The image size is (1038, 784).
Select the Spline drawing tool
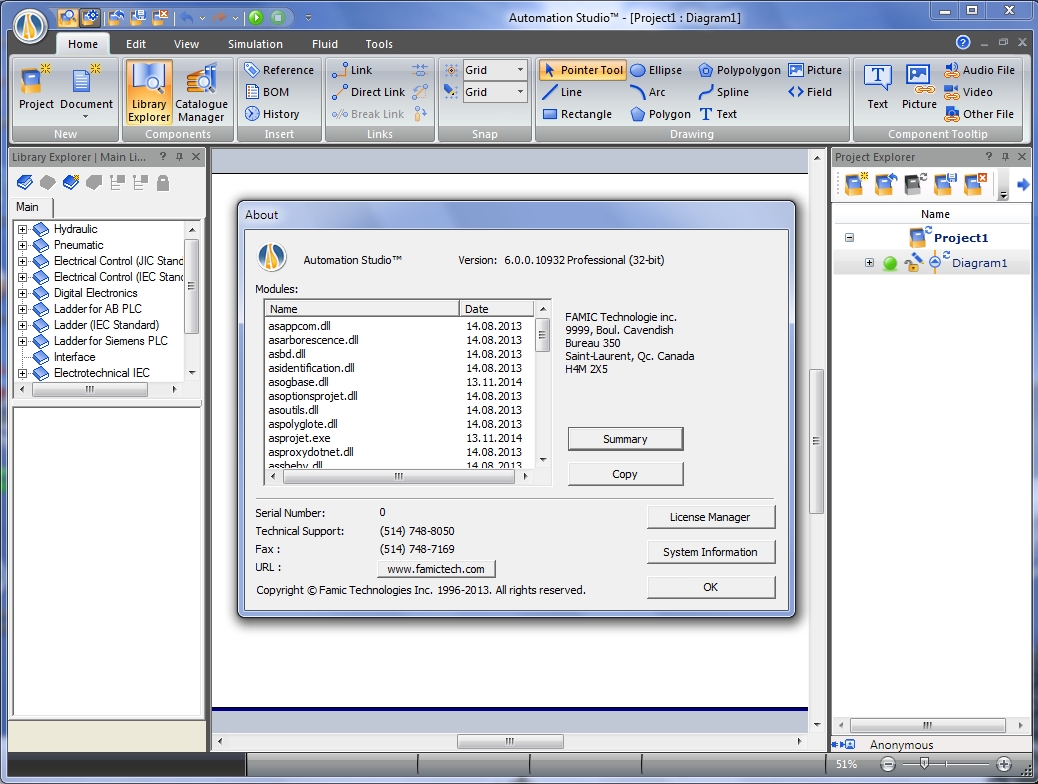tap(724, 92)
